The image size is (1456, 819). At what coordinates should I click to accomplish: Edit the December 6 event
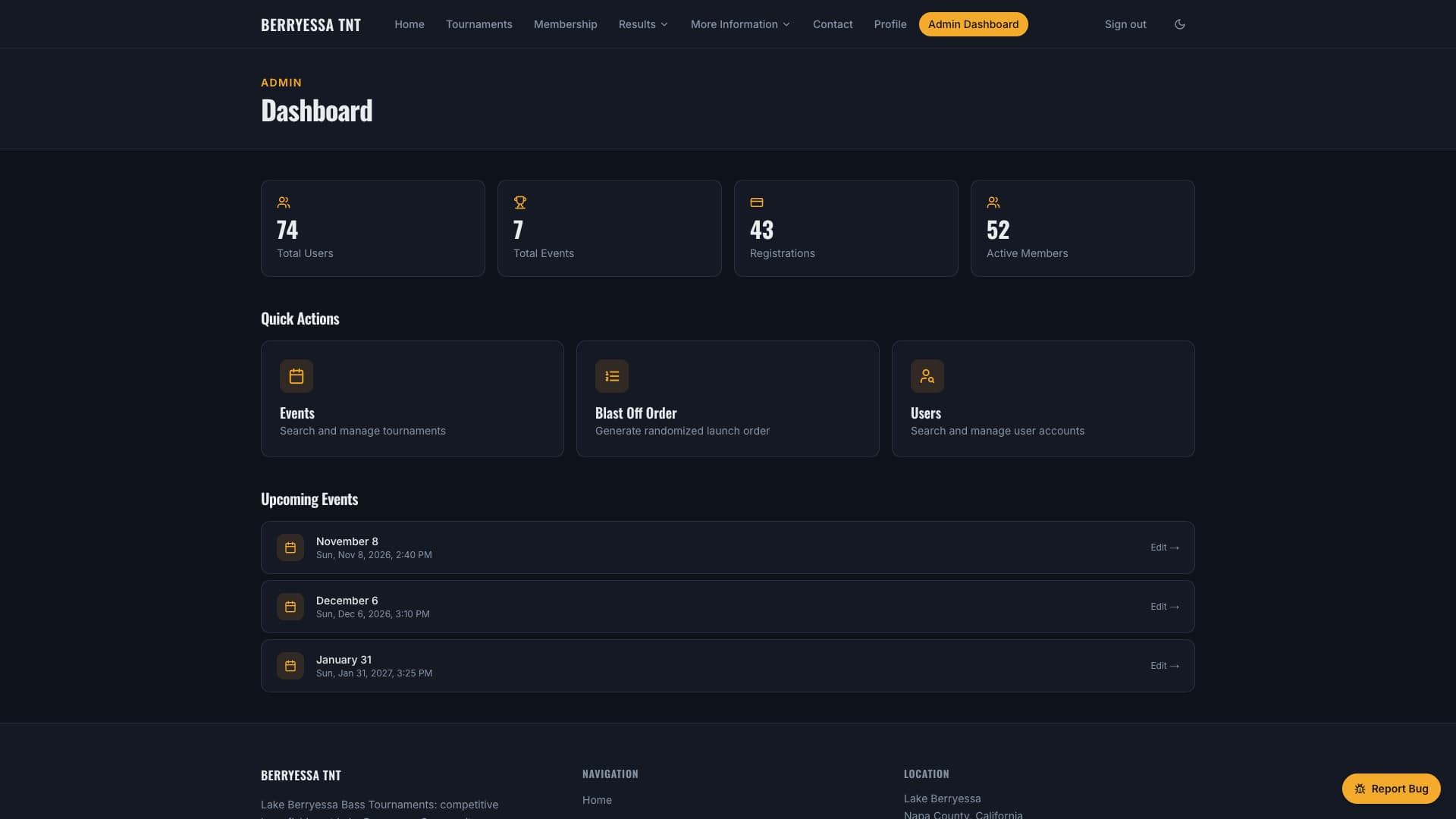[x=1165, y=607]
